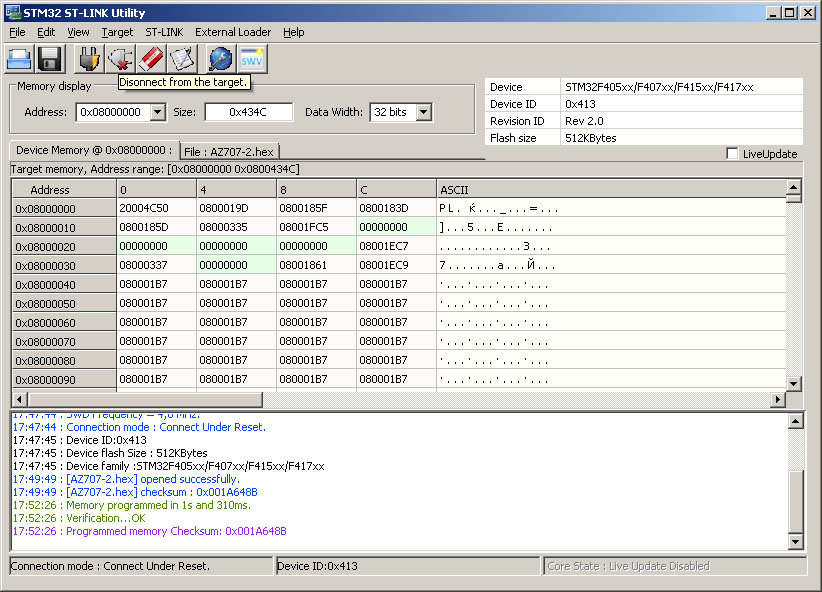Viewport: 822px width, 592px height.
Task: Open the SWV viewer icon
Action: click(251, 59)
